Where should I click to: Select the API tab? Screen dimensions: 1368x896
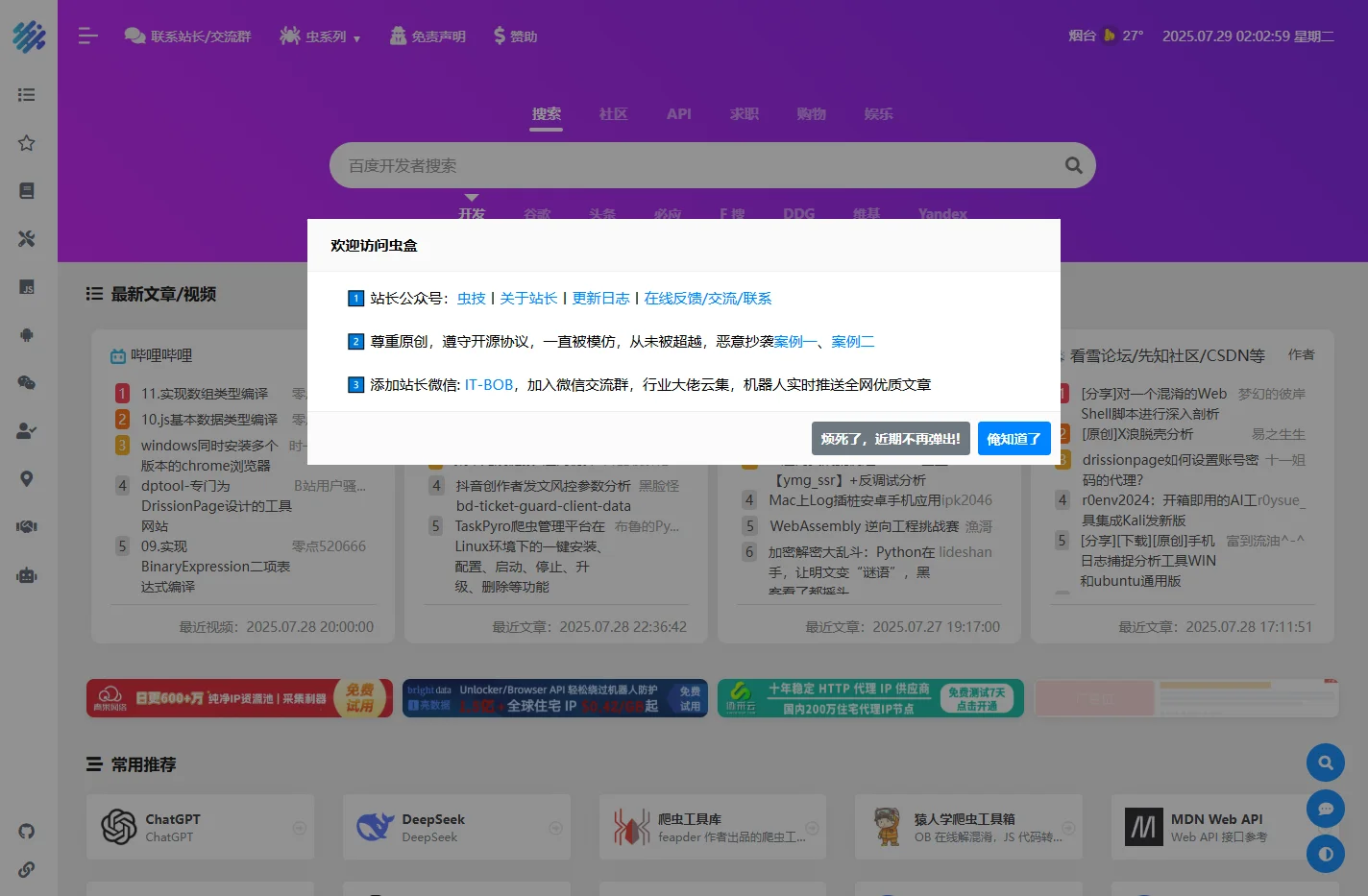[x=679, y=114]
